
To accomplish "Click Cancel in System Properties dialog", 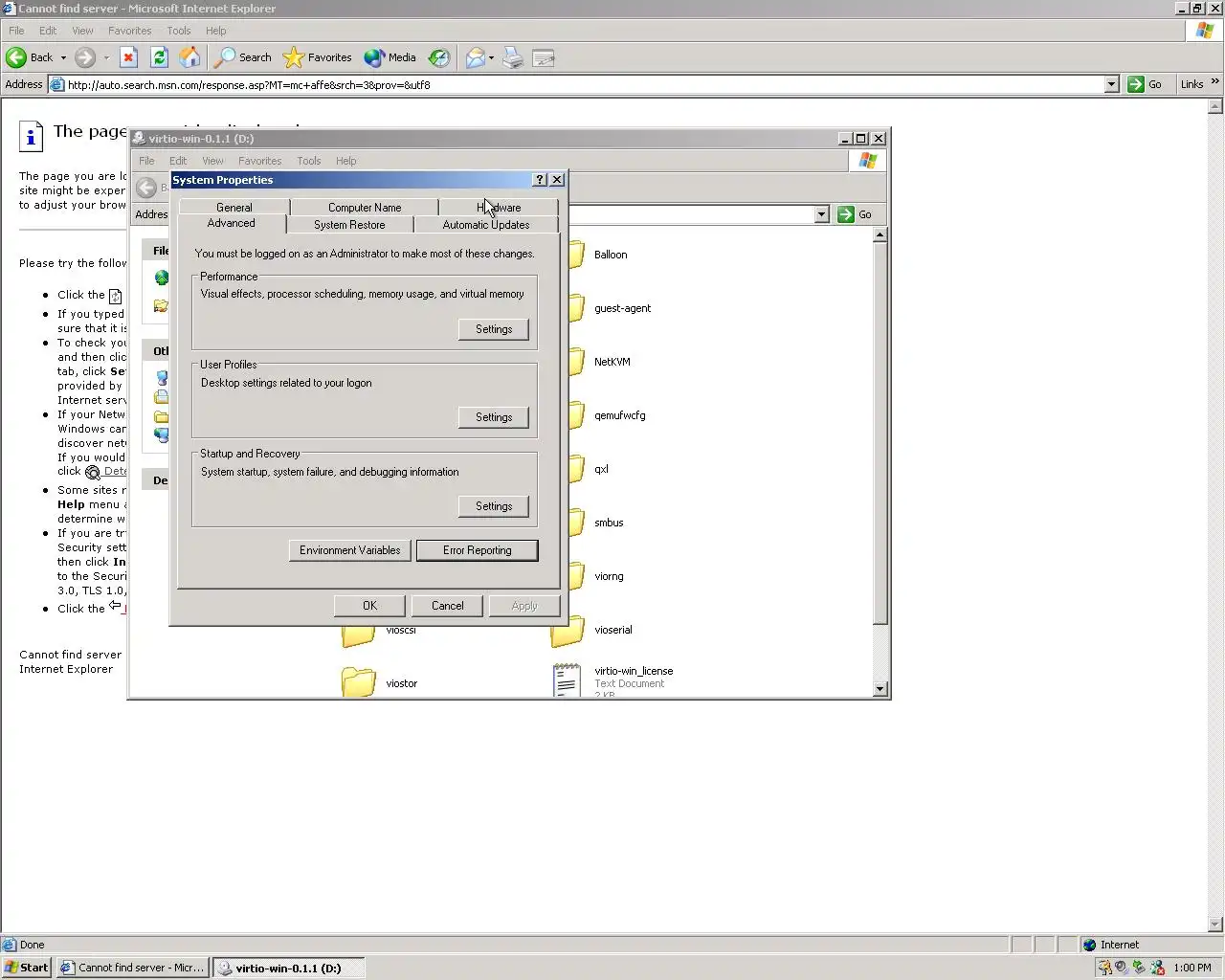I will click(x=448, y=606).
